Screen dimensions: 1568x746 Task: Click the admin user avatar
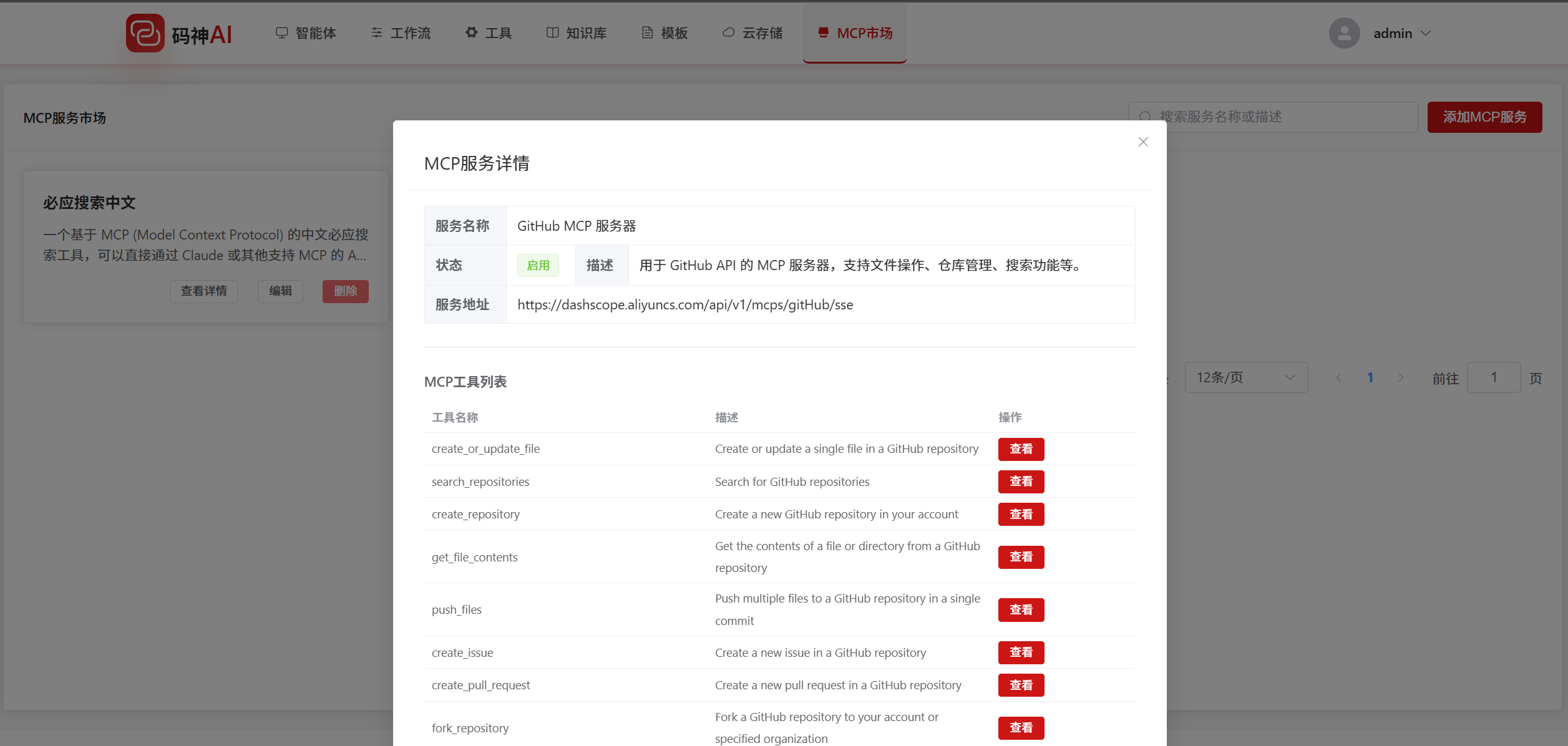pyautogui.click(x=1344, y=33)
